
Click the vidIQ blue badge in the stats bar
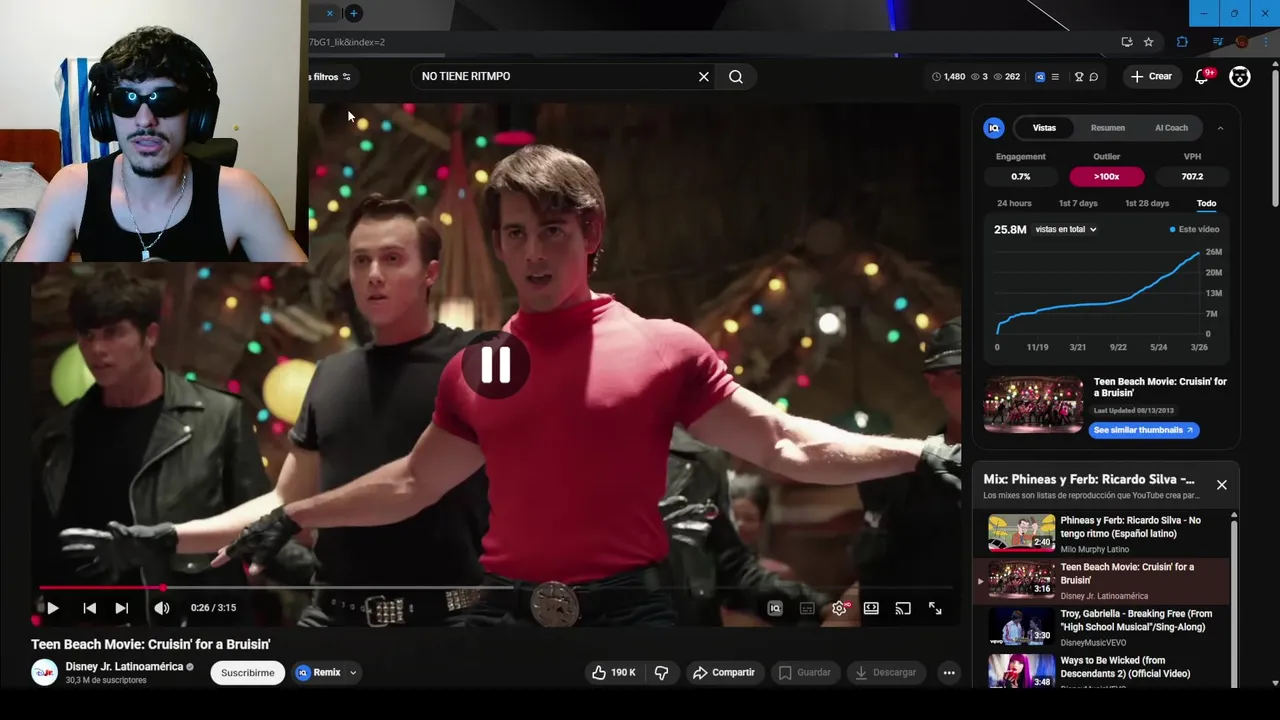(x=1040, y=77)
